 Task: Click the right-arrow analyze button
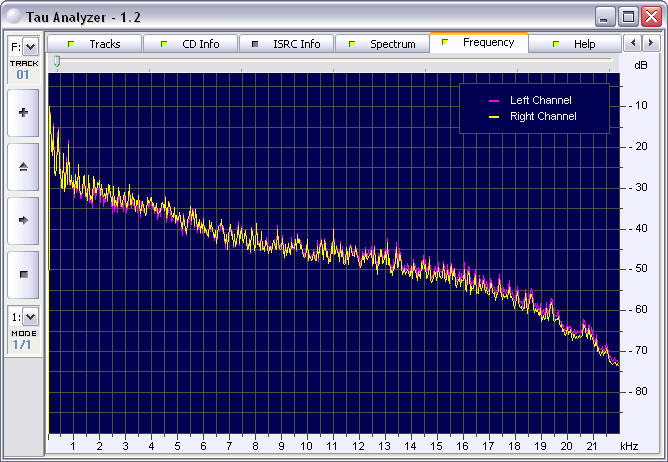tap(23, 219)
